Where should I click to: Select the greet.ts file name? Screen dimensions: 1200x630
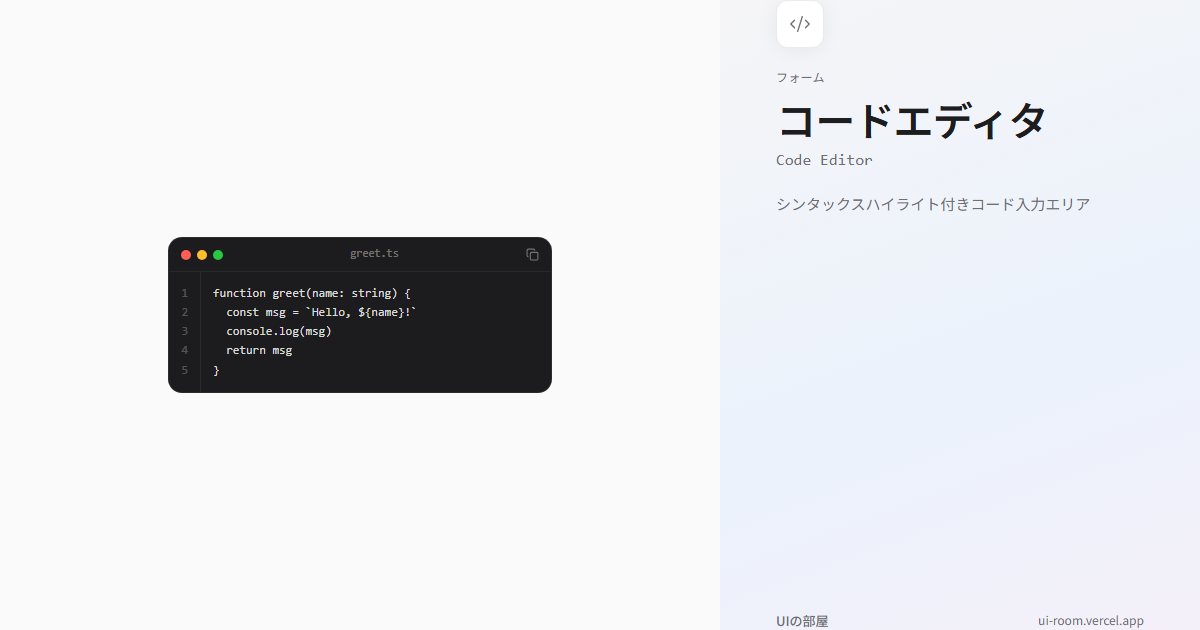tap(374, 254)
